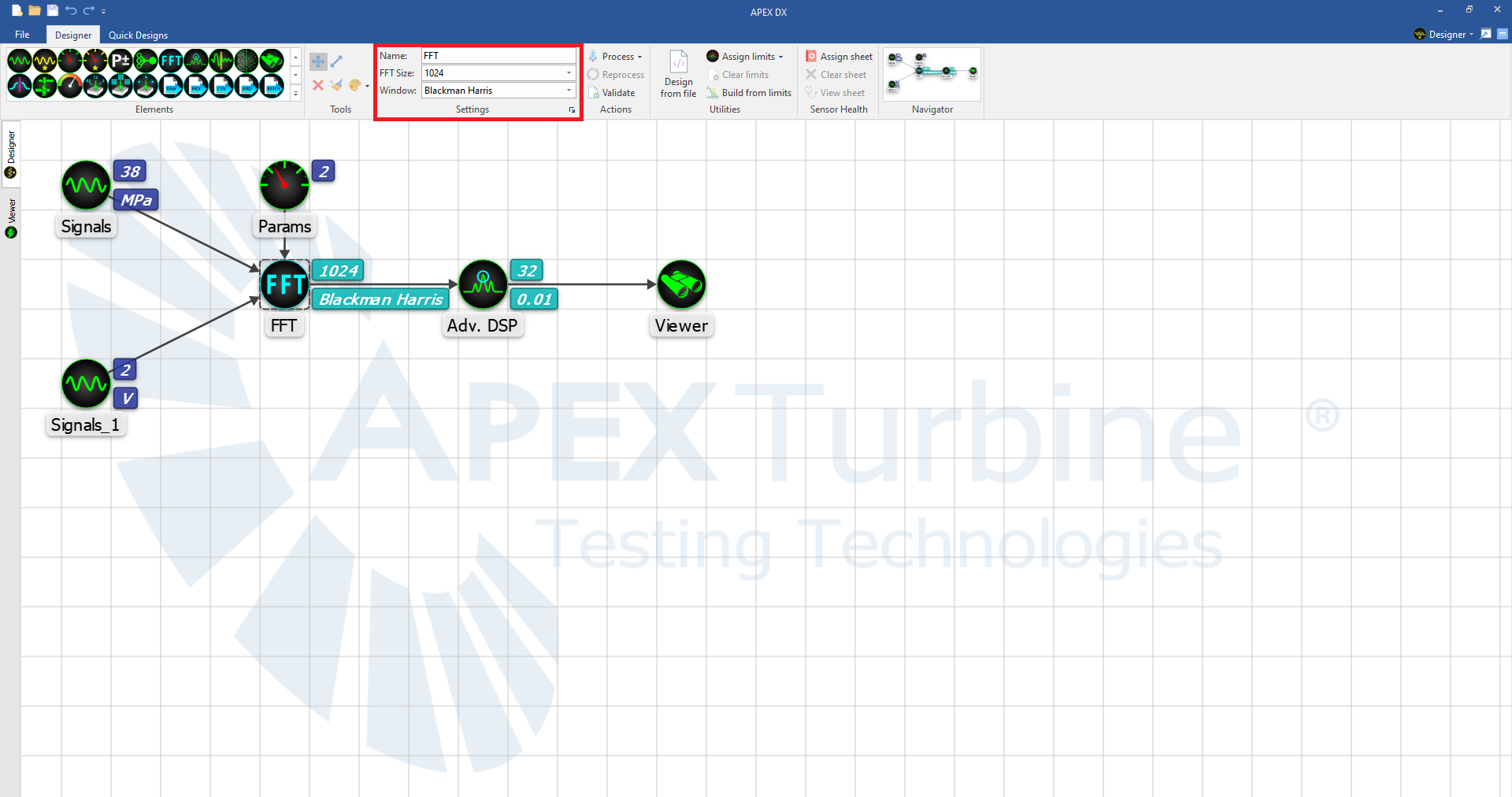Click the broom clean-up tool

coord(336,85)
